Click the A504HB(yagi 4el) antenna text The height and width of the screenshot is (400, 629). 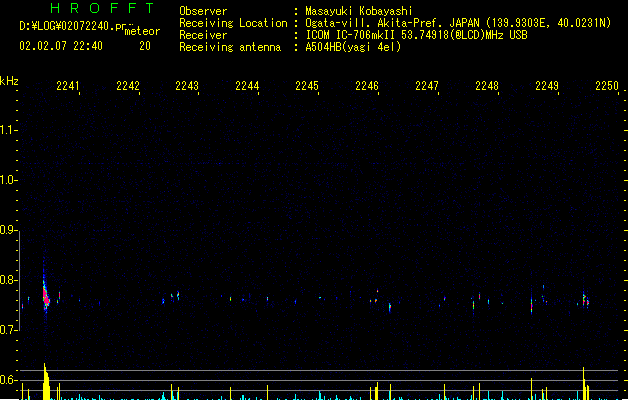point(353,47)
